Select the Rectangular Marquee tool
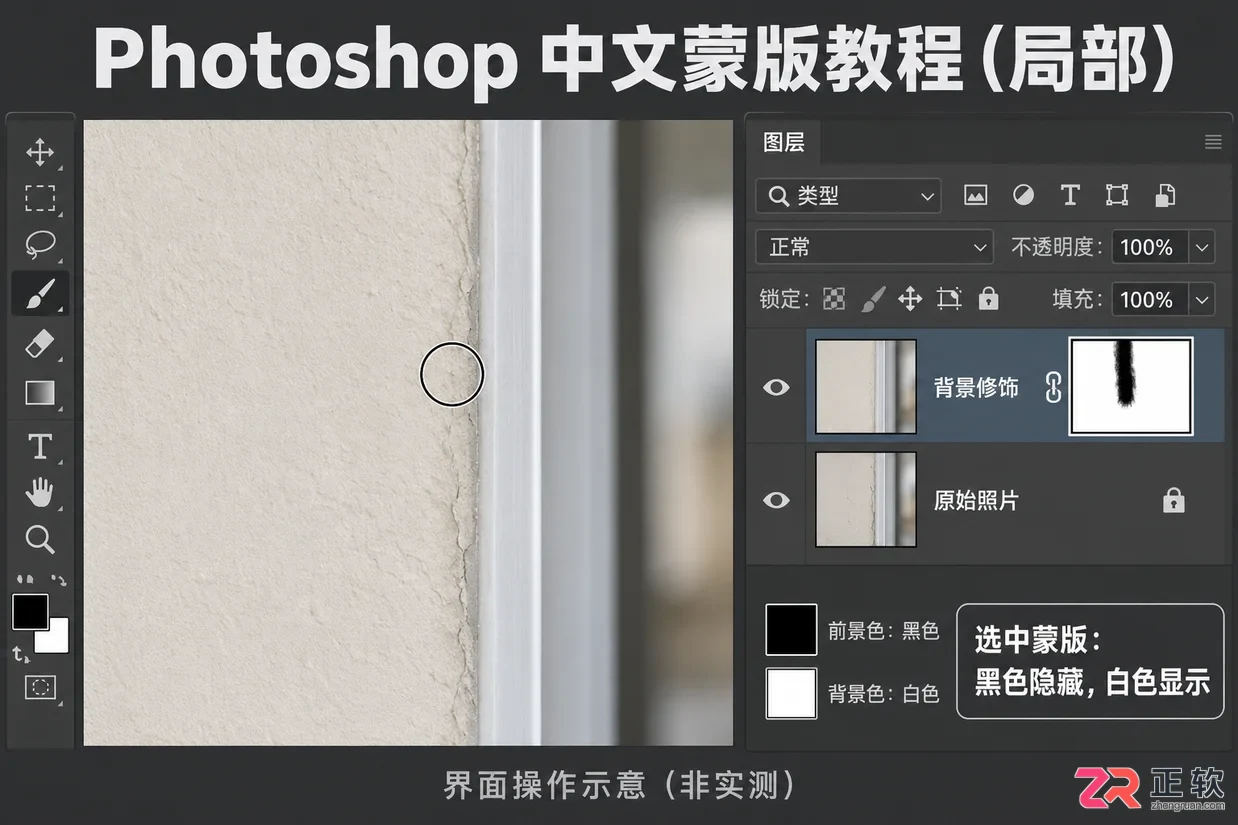This screenshot has width=1238, height=825. point(40,198)
